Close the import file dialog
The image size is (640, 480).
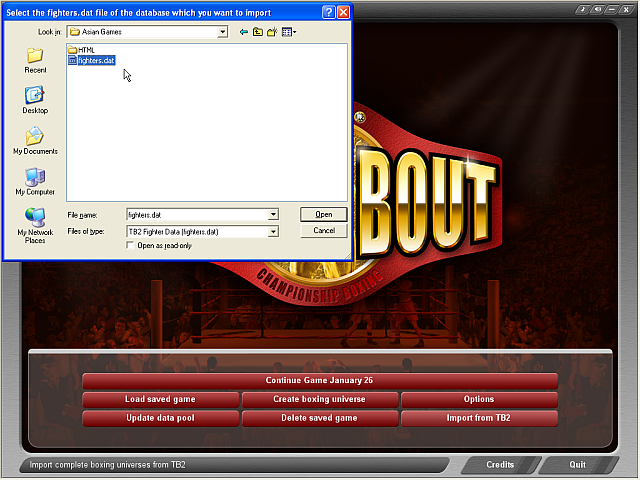[x=344, y=13]
